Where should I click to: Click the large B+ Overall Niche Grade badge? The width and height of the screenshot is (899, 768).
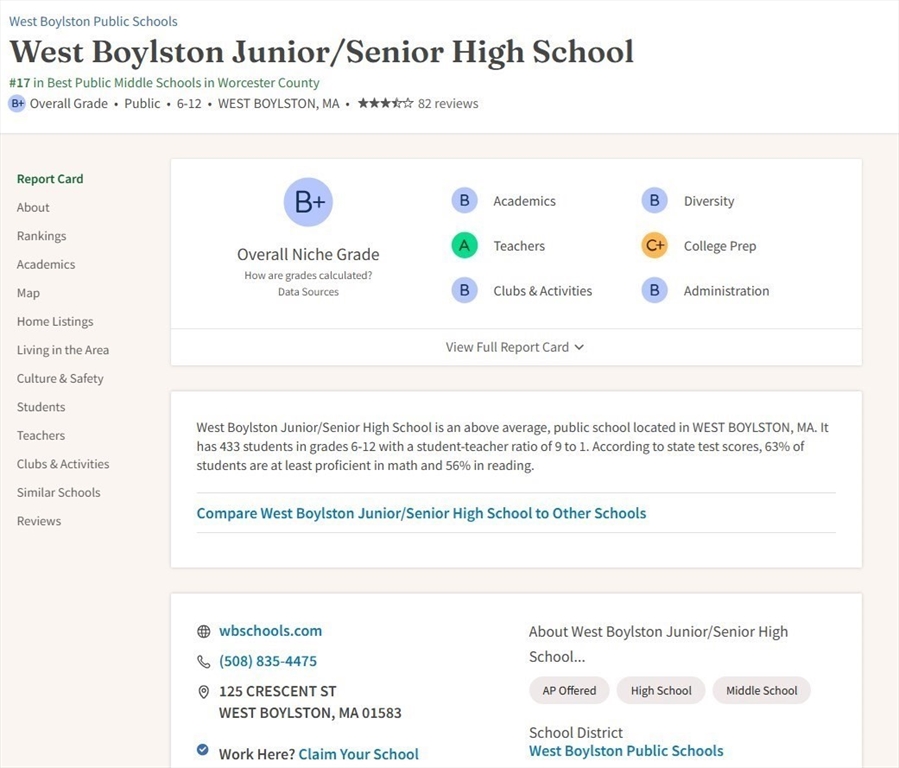click(x=308, y=202)
